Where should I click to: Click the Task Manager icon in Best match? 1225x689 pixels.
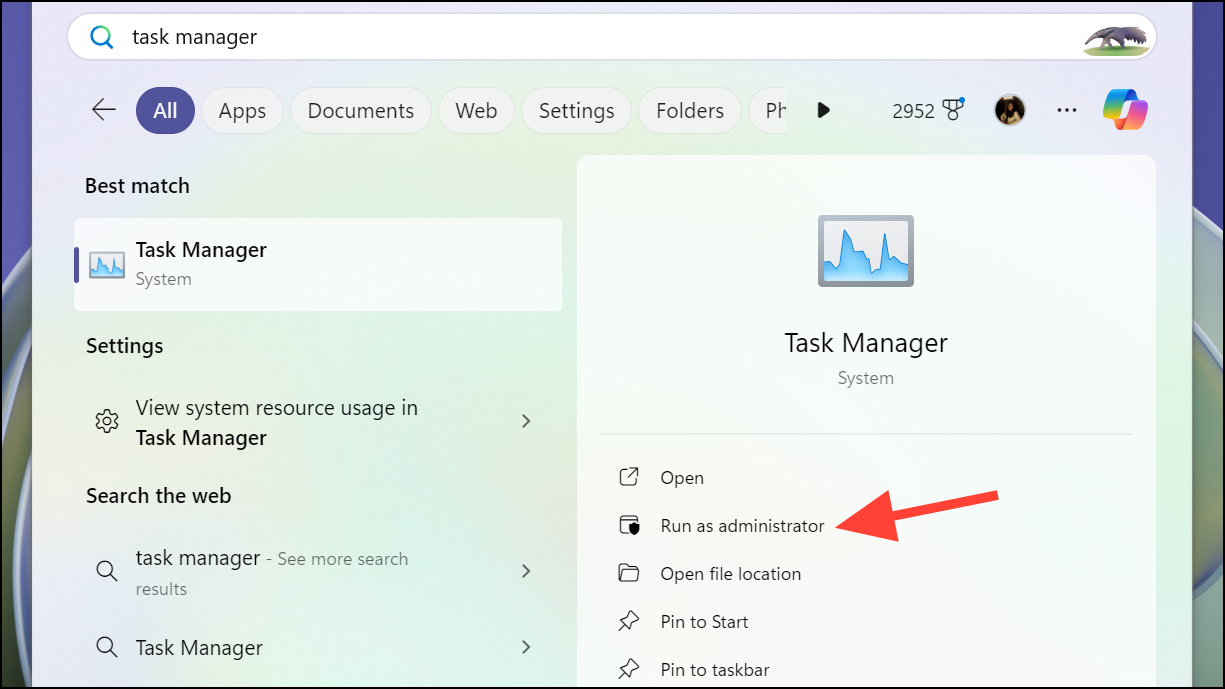click(x=107, y=264)
